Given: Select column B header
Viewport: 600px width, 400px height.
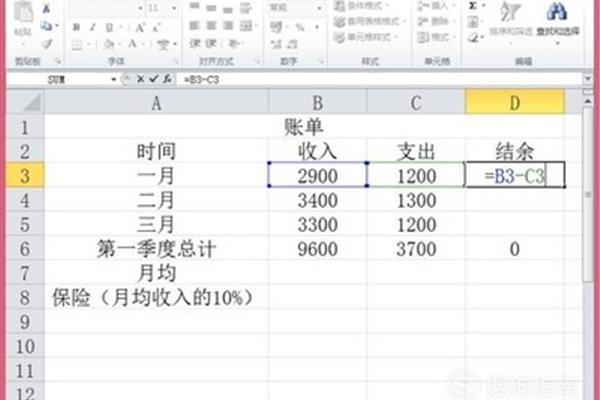Looking at the screenshot, I should pyautogui.click(x=317, y=103).
